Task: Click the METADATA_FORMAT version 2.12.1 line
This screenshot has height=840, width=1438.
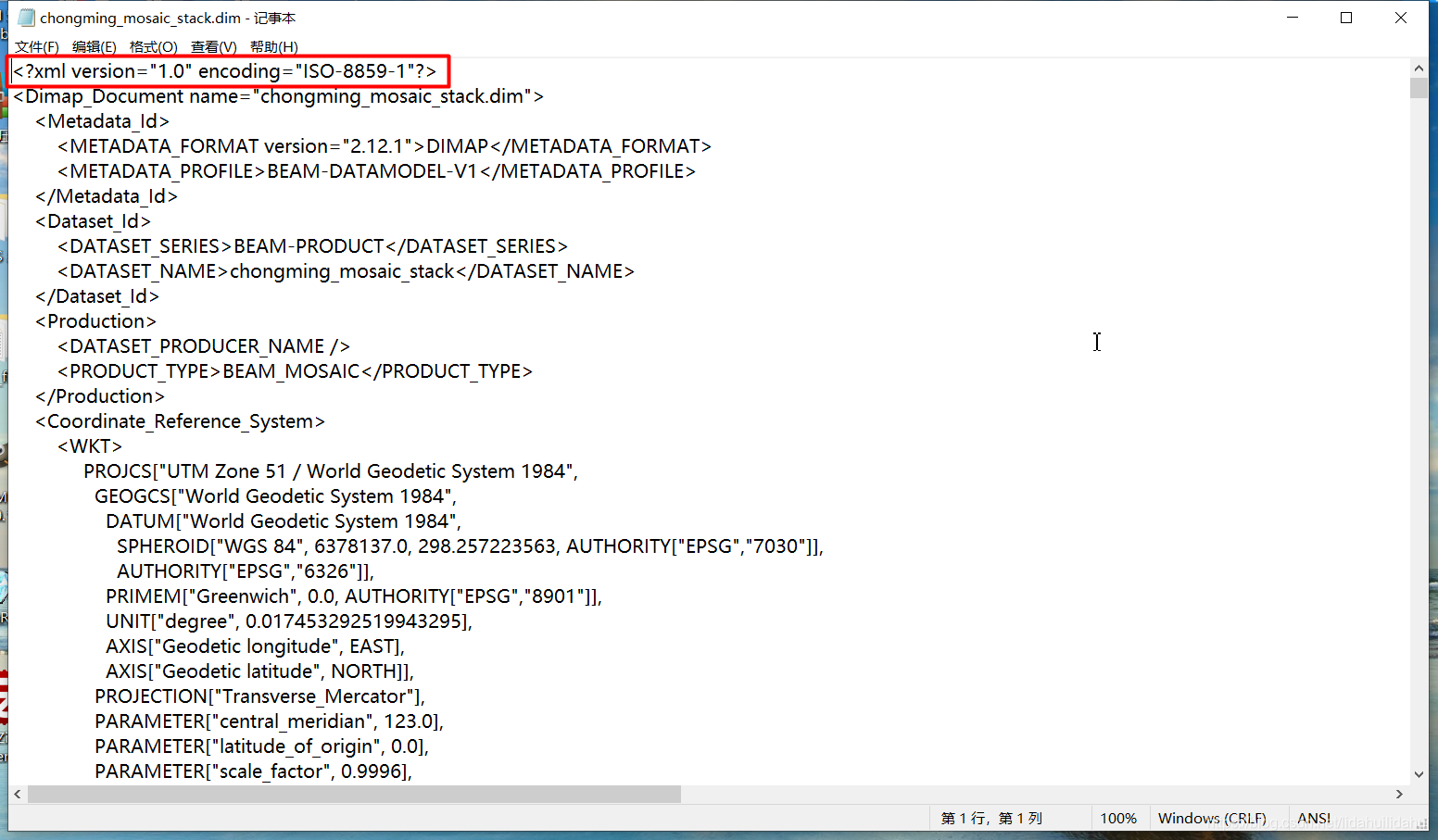Action: click(385, 146)
